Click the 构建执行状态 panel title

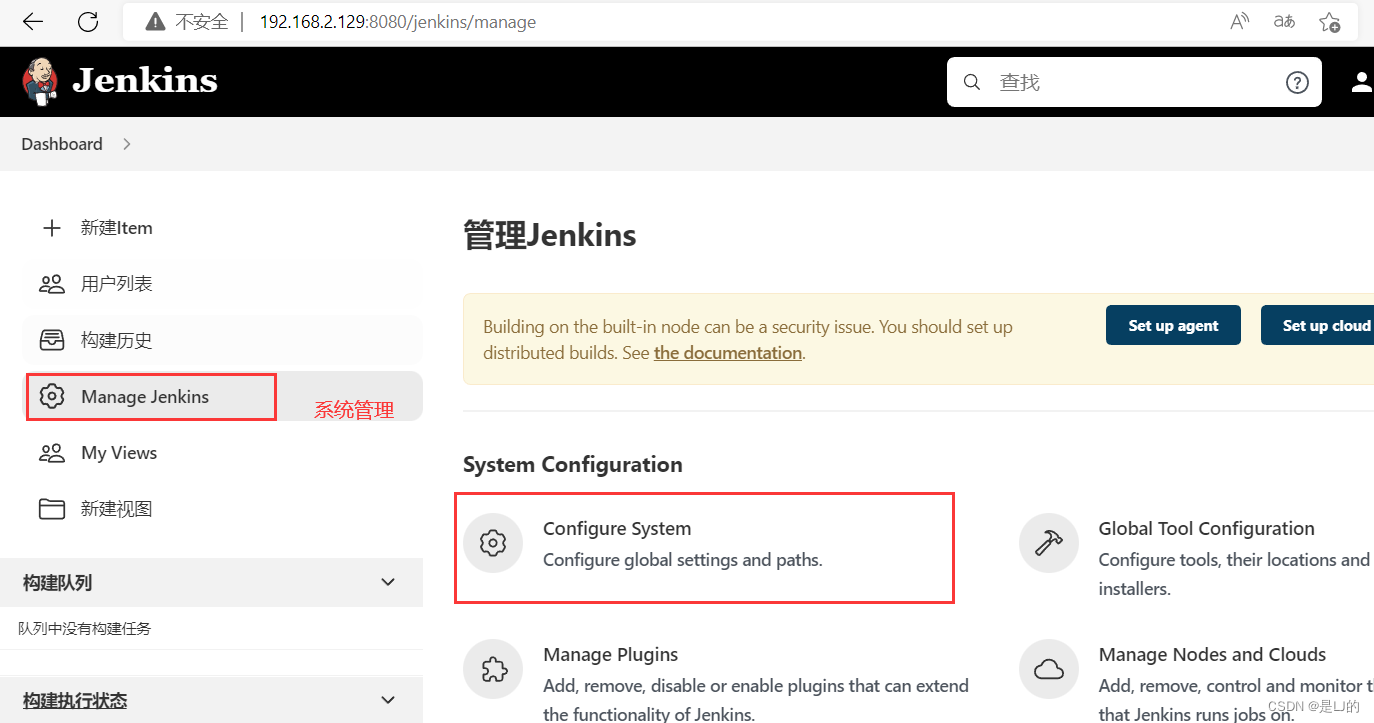pyautogui.click(x=75, y=700)
